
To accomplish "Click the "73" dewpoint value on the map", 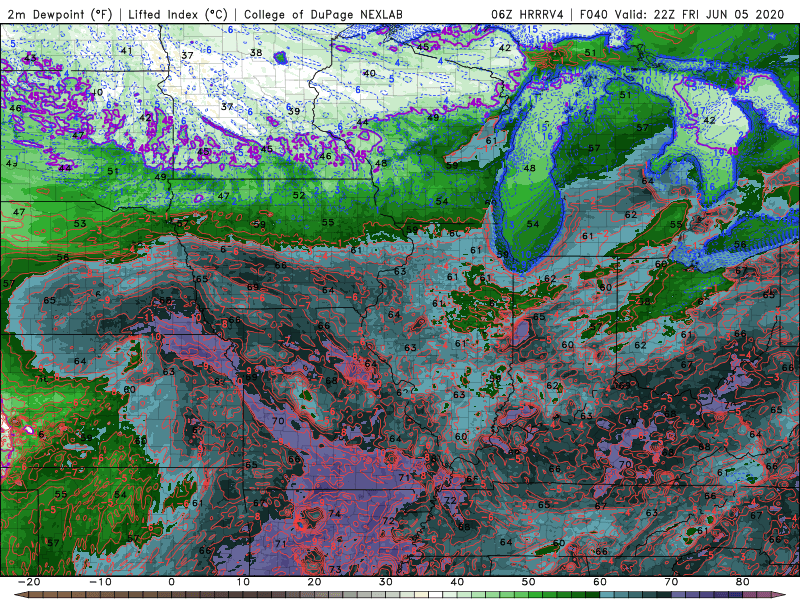I will (335, 569).
